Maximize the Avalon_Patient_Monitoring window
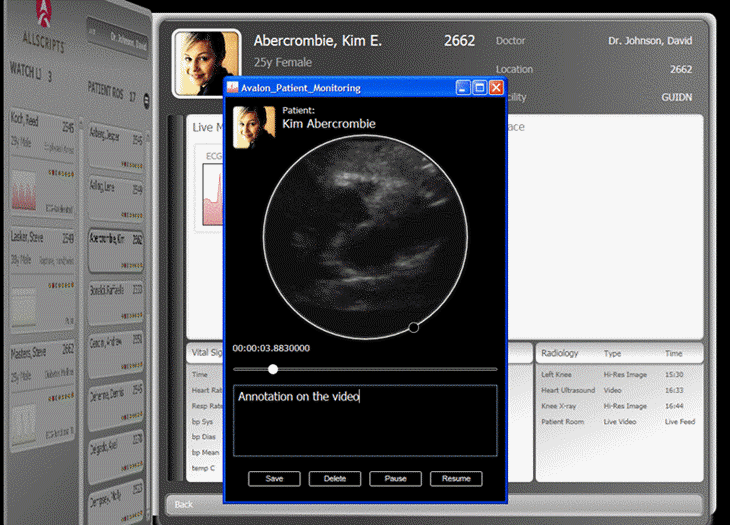730x525 pixels. (x=479, y=88)
